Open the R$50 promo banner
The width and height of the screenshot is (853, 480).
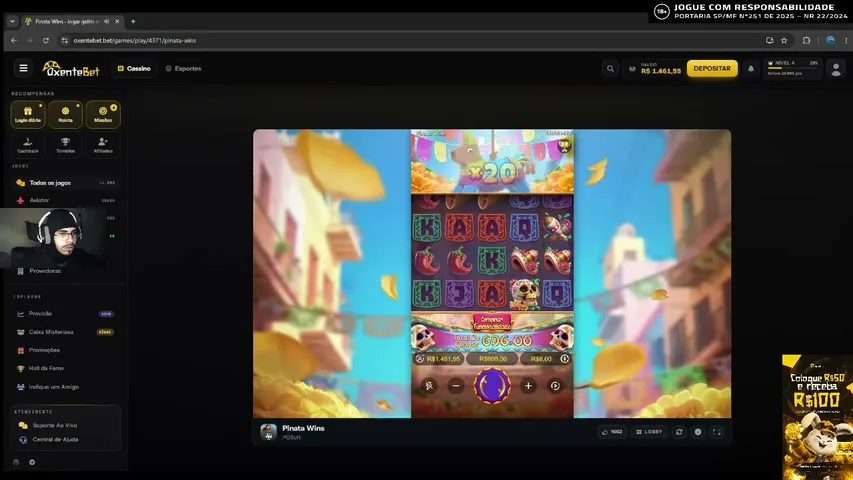[x=817, y=417]
